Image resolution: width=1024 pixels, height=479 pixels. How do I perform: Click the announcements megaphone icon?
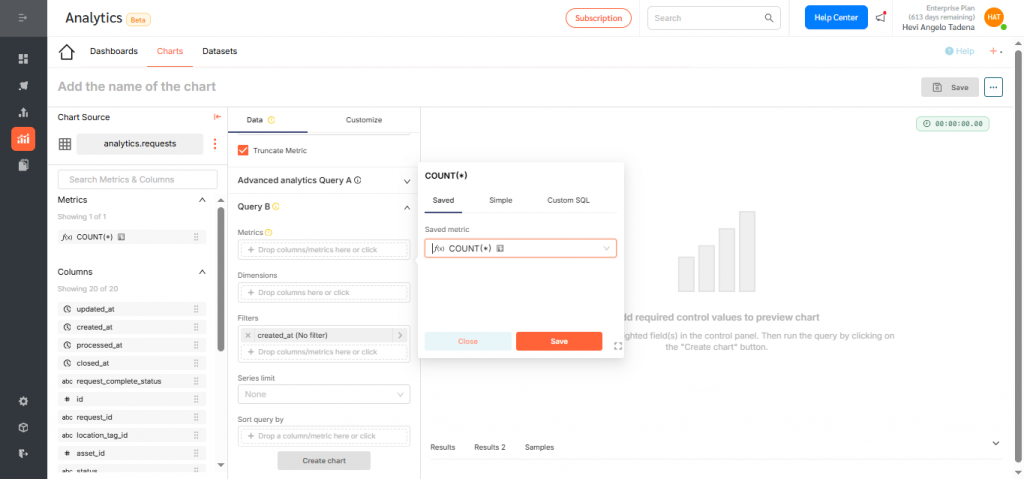[x=880, y=18]
